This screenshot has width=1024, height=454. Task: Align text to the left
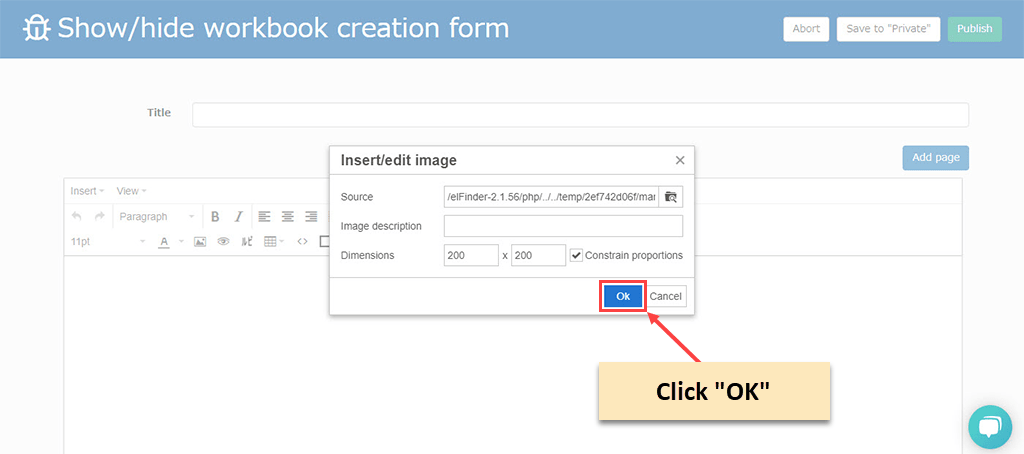click(264, 216)
